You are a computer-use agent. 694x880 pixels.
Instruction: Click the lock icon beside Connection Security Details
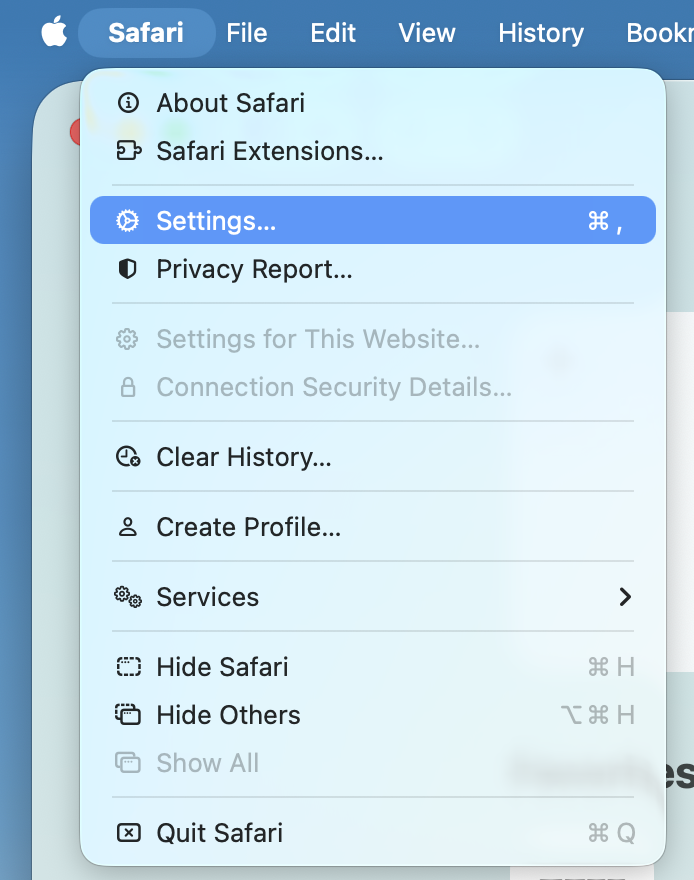127,387
